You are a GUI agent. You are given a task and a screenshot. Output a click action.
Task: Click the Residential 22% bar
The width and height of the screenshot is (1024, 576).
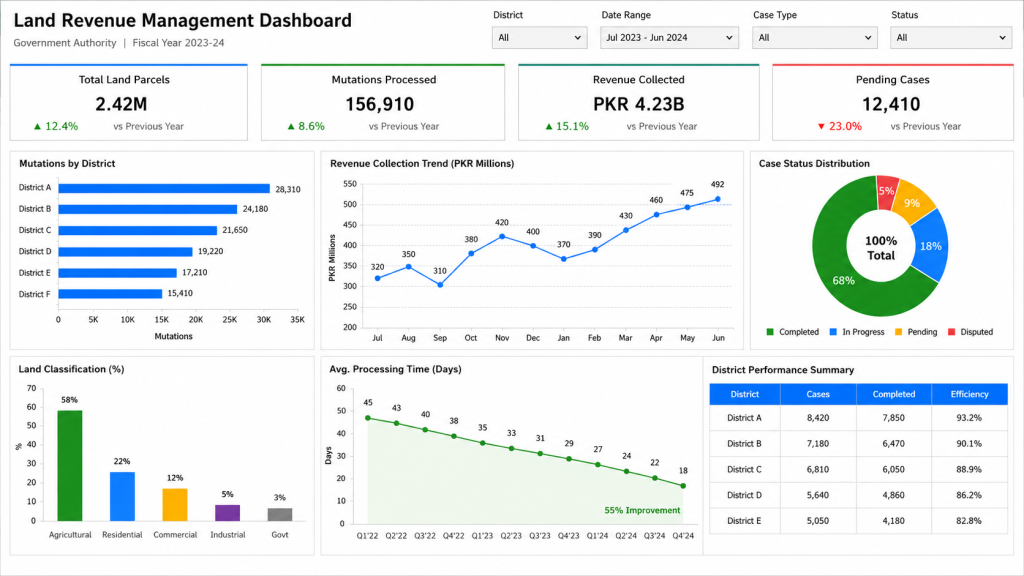click(x=122, y=496)
